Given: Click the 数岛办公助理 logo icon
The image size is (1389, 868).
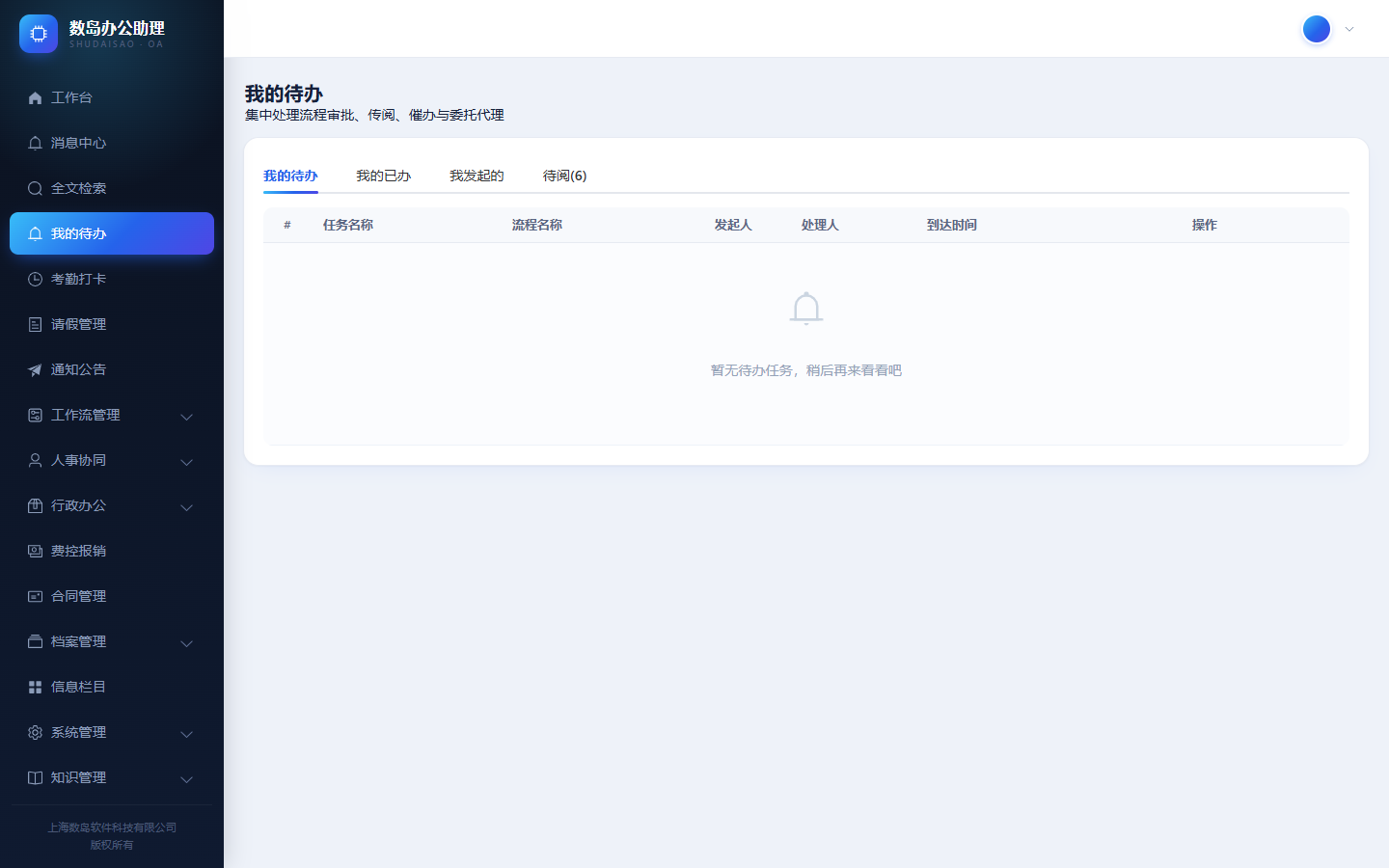Looking at the screenshot, I should coord(39,34).
